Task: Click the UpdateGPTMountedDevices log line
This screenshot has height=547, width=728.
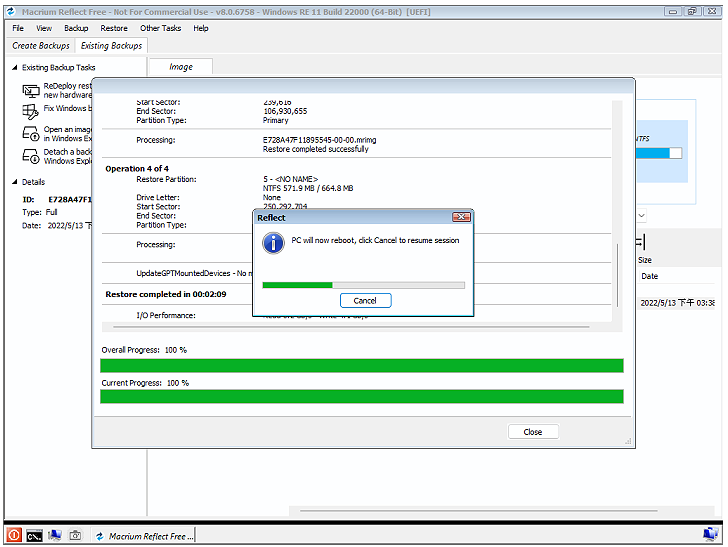Action: (195, 273)
